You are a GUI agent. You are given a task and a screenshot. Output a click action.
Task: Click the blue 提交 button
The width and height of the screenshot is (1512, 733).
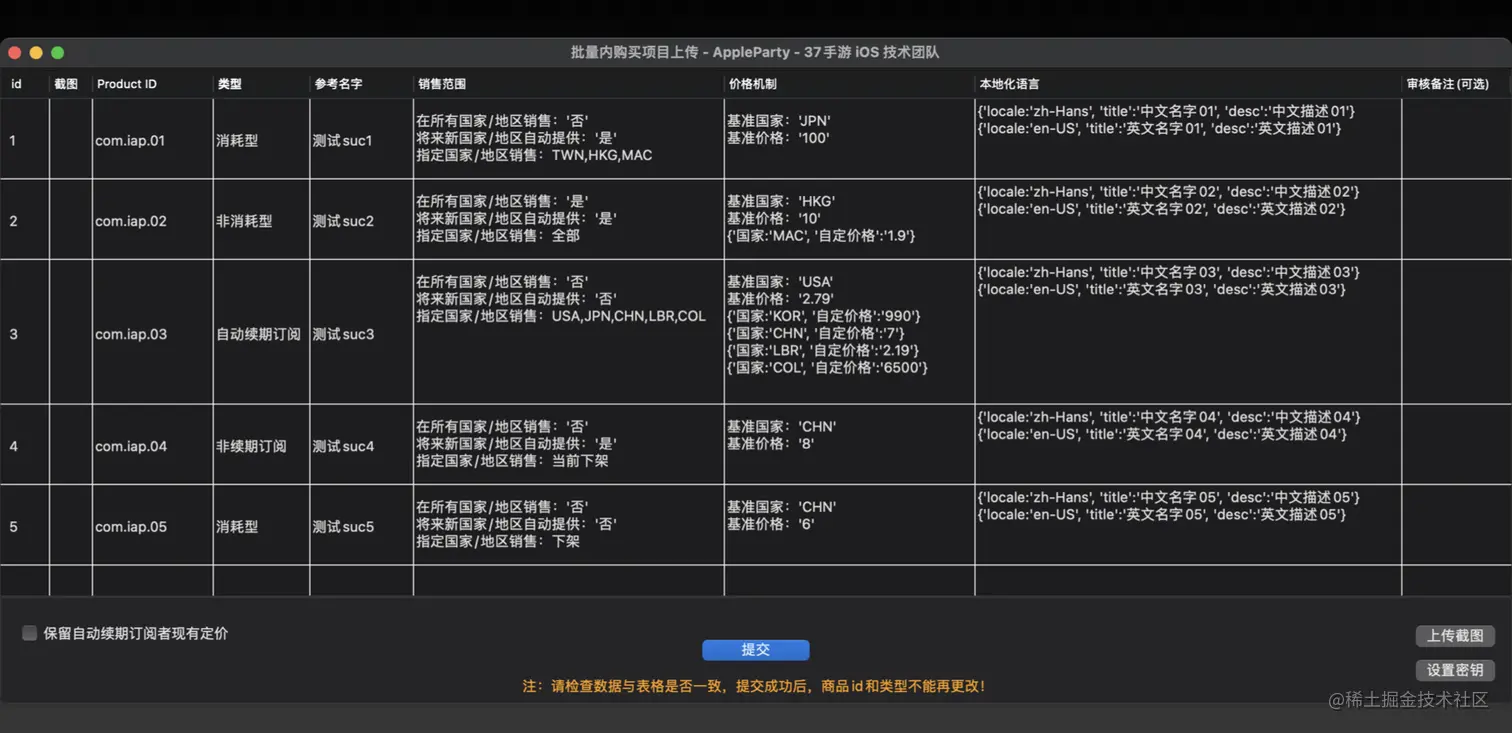tap(755, 650)
